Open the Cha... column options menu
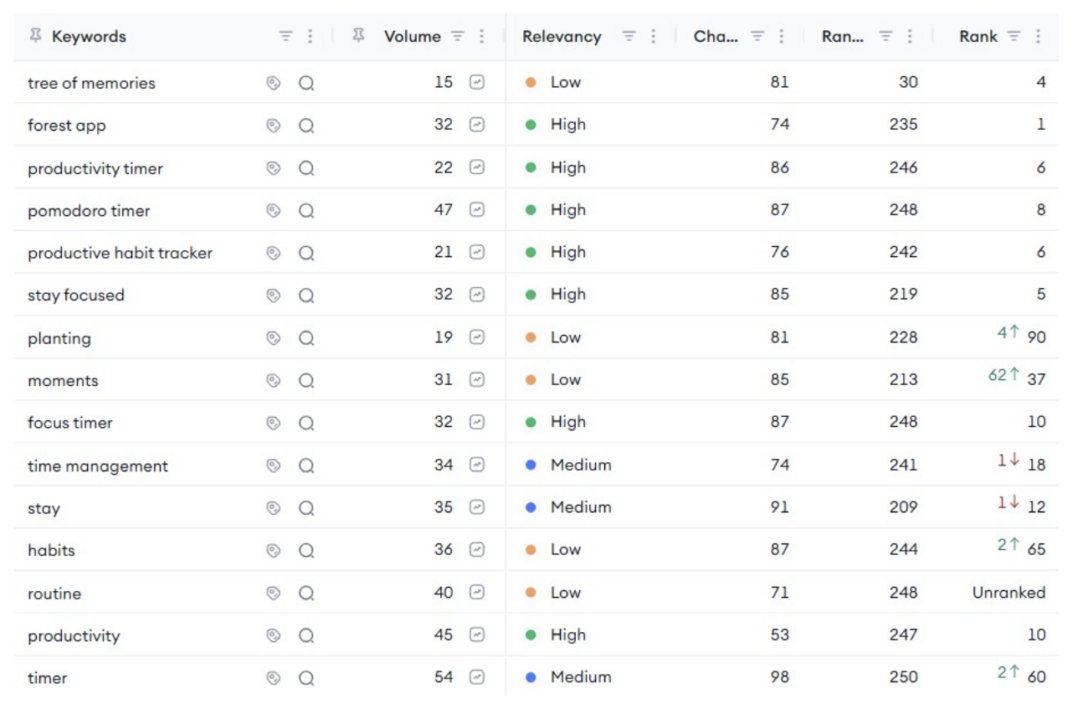This screenshot has width=1078, height=720. tap(781, 36)
